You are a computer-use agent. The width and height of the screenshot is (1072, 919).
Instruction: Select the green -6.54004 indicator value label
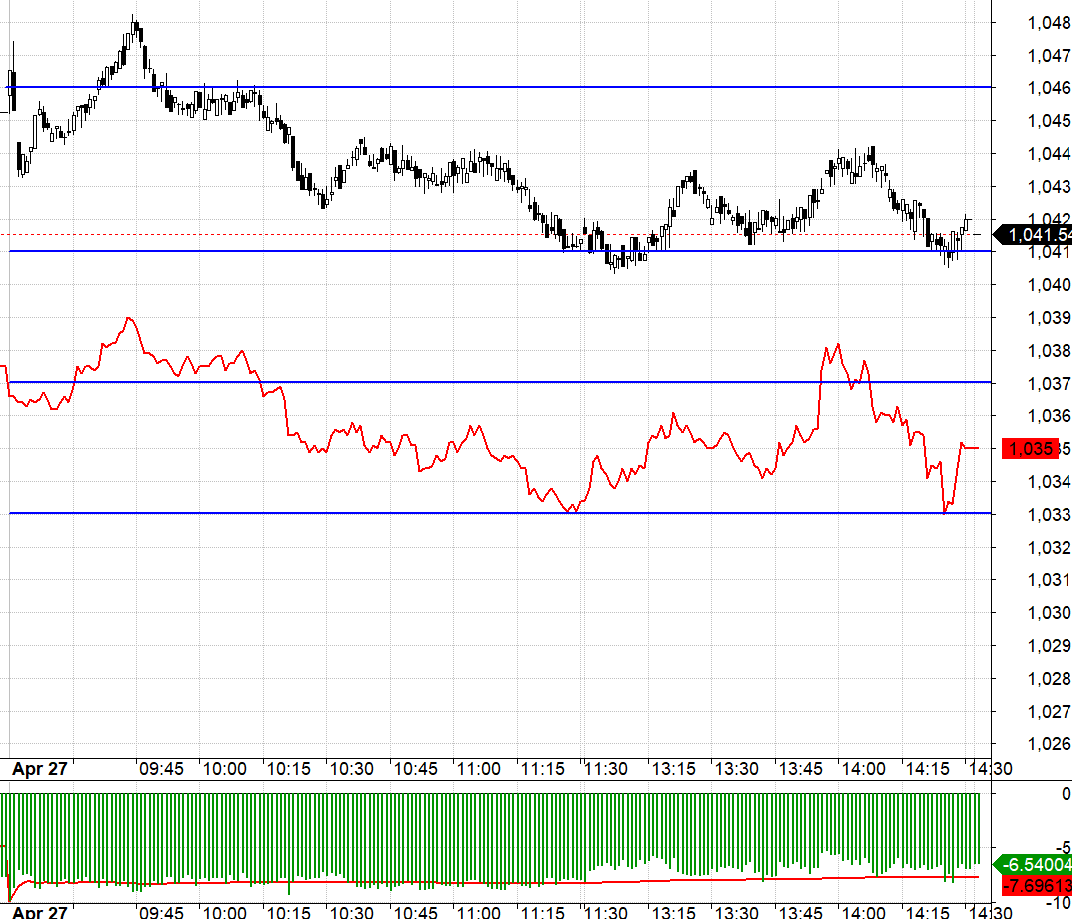pyautogui.click(x=1034, y=865)
